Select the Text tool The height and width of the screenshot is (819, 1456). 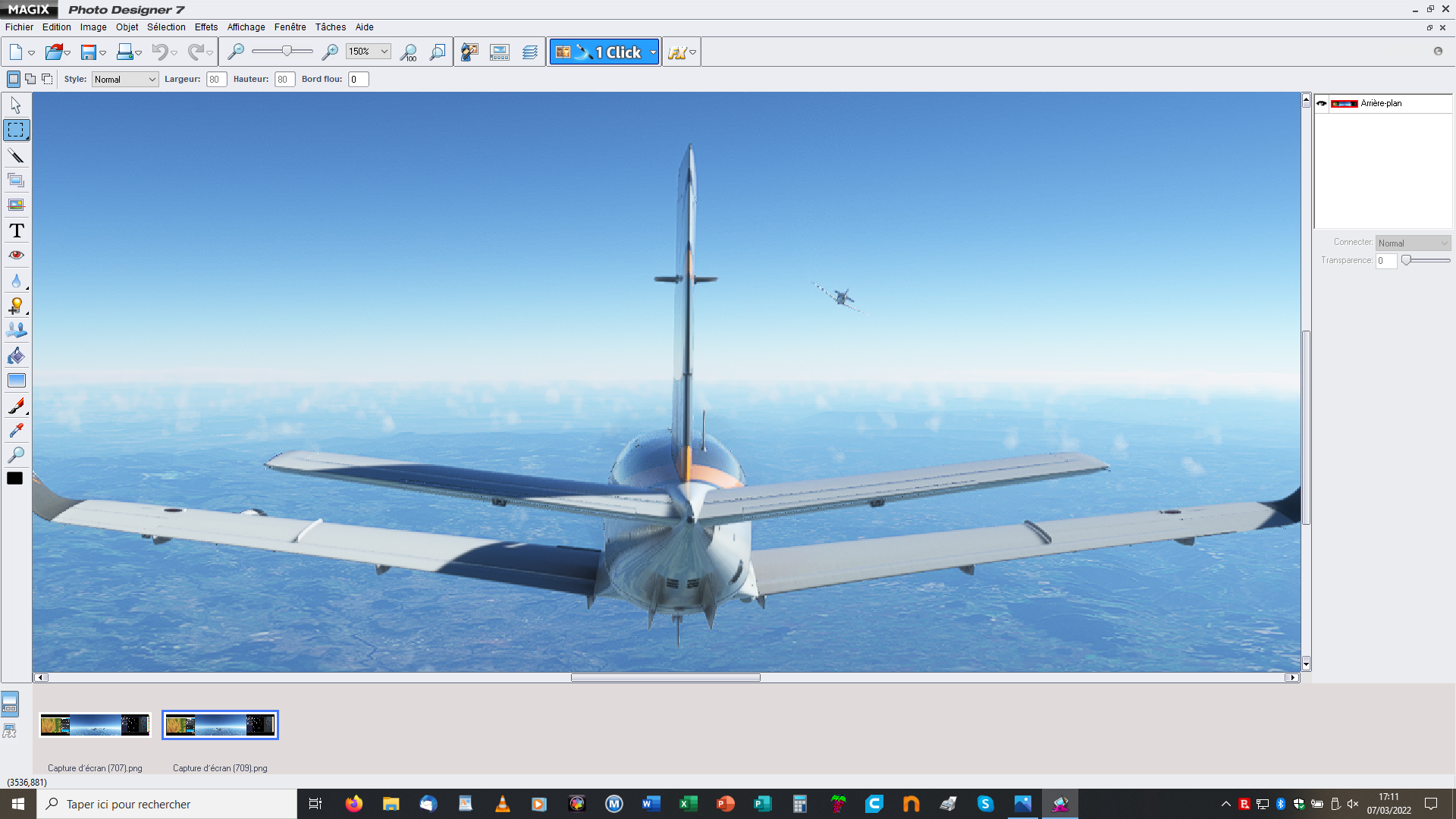coord(16,231)
